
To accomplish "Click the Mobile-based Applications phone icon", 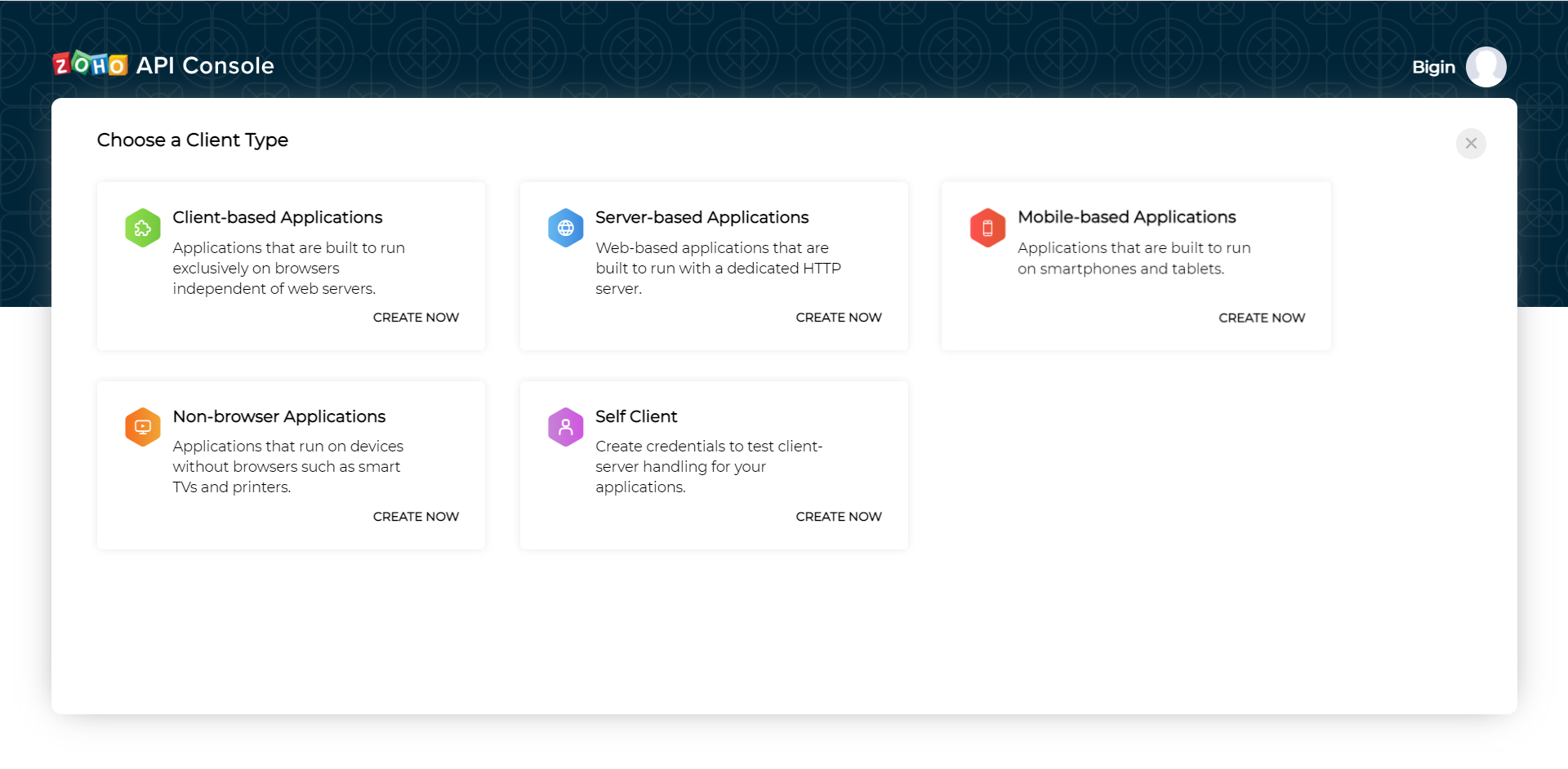I will tap(988, 228).
